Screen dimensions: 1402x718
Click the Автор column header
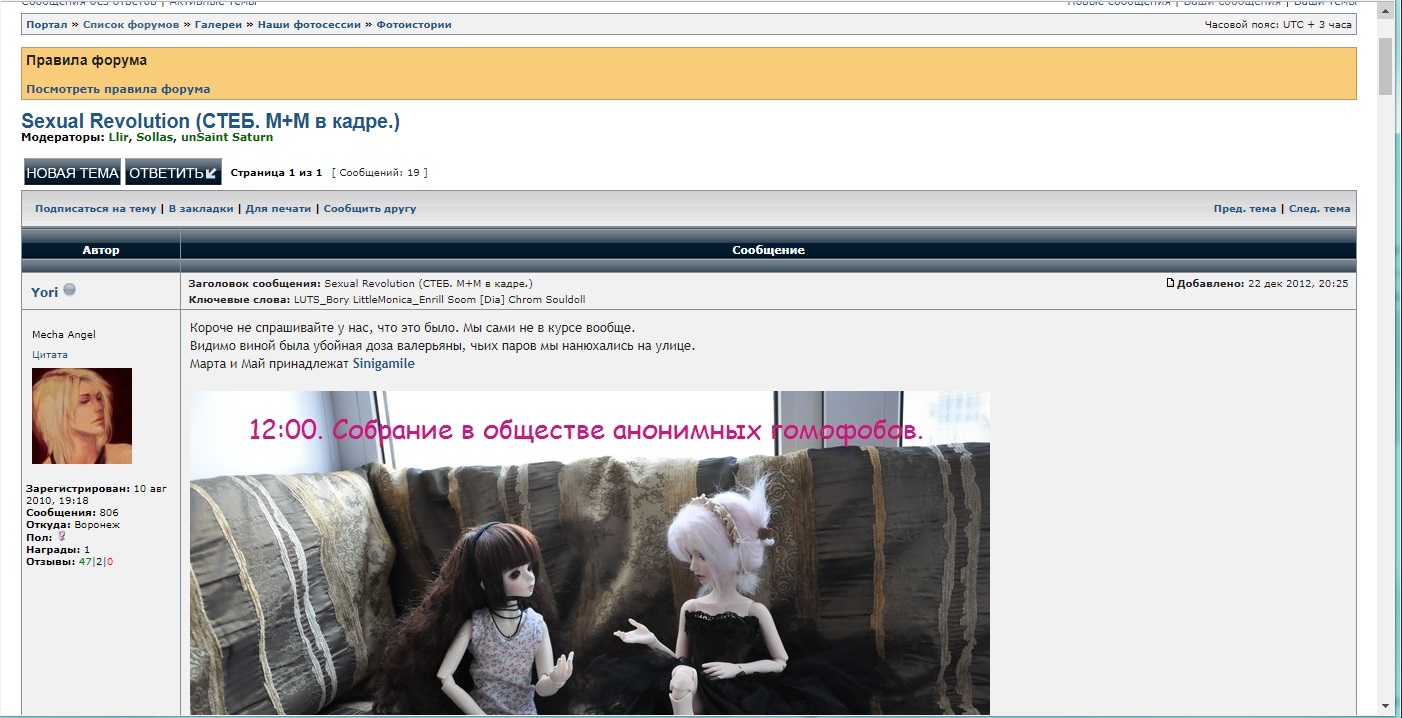click(x=101, y=250)
